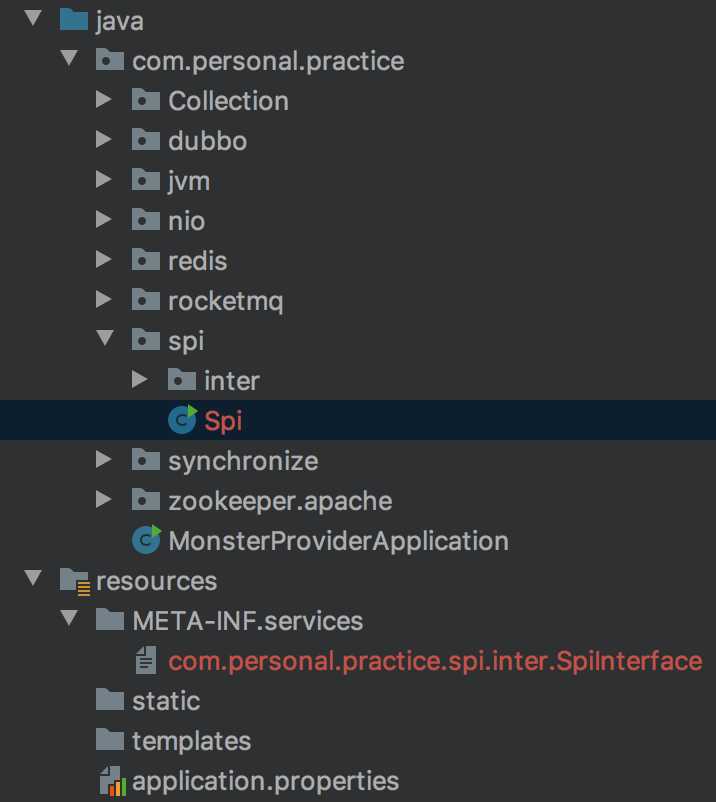Click the dubbo package icon
Image resolution: width=716 pixels, height=802 pixels.
point(146,140)
